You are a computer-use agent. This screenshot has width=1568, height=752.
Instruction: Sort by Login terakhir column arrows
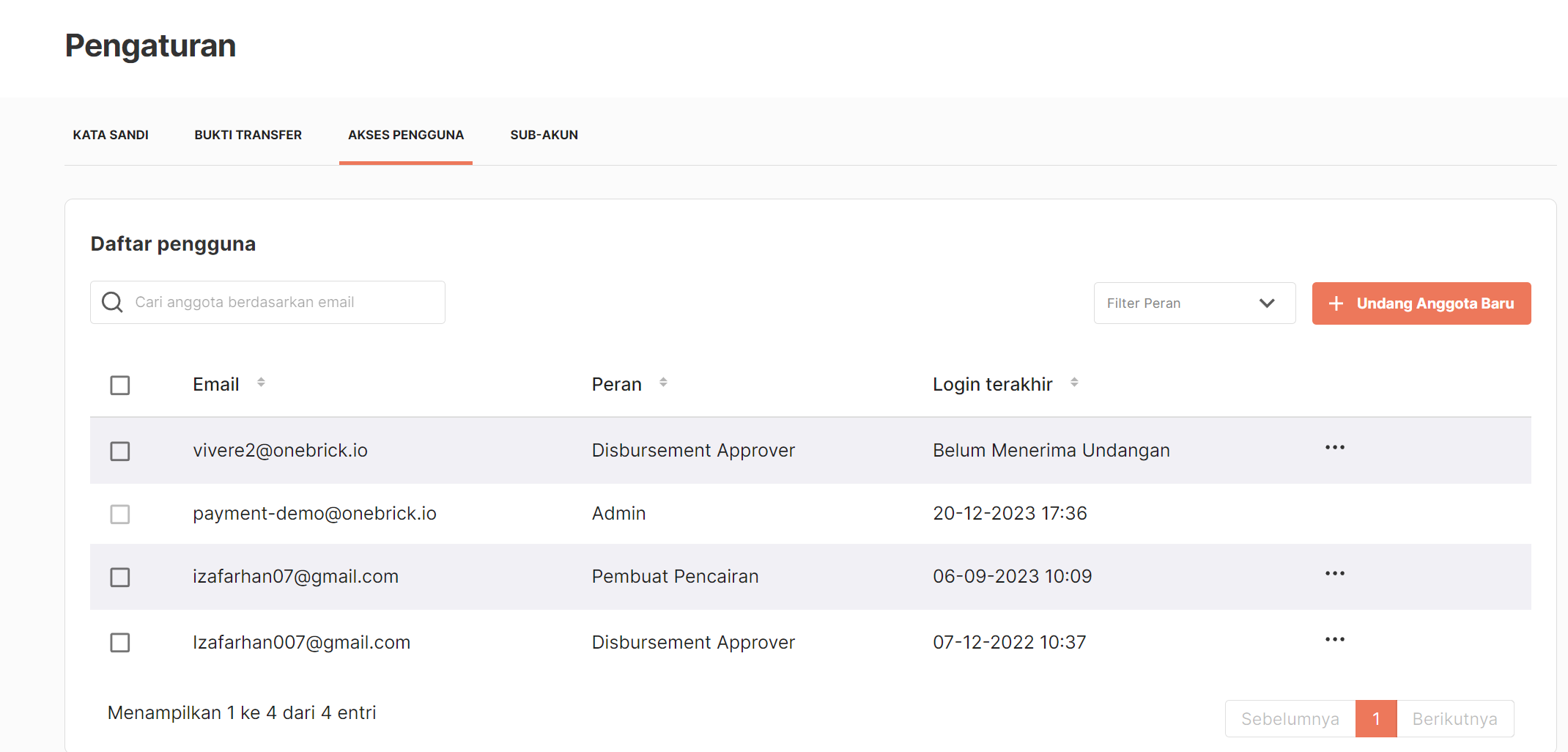(x=1074, y=383)
